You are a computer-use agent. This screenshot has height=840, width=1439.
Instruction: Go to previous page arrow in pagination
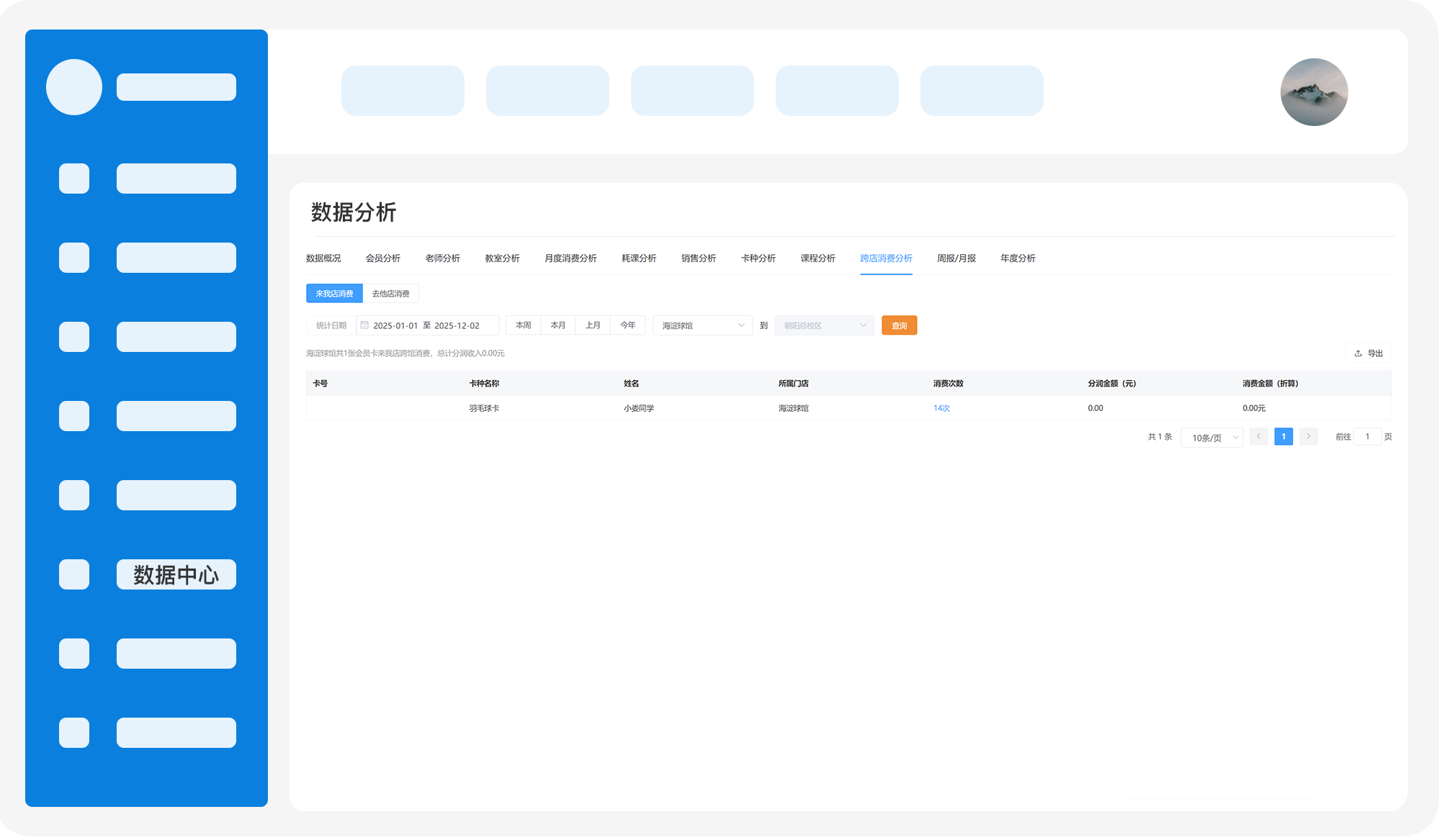pos(1258,437)
